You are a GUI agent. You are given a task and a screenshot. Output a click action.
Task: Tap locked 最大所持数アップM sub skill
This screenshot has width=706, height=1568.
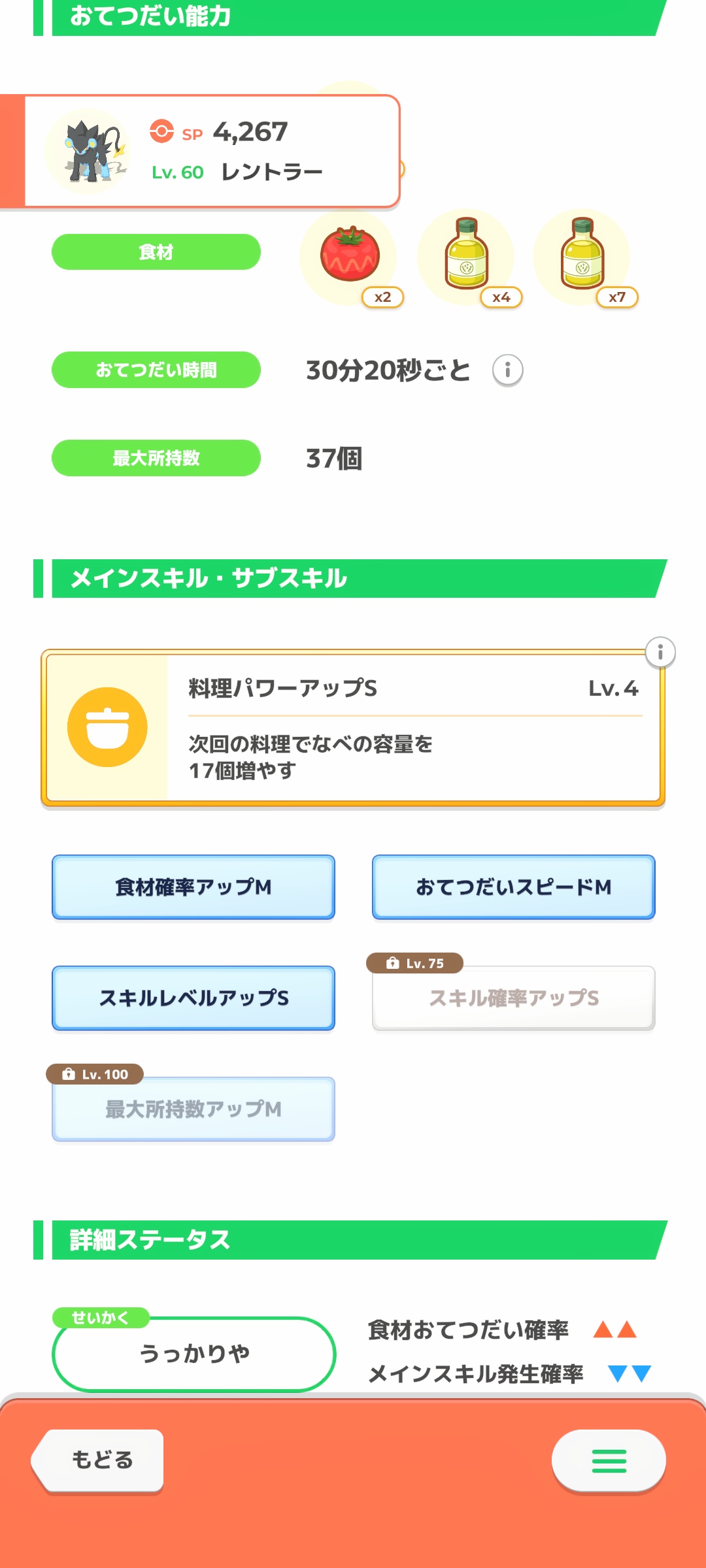click(193, 1109)
